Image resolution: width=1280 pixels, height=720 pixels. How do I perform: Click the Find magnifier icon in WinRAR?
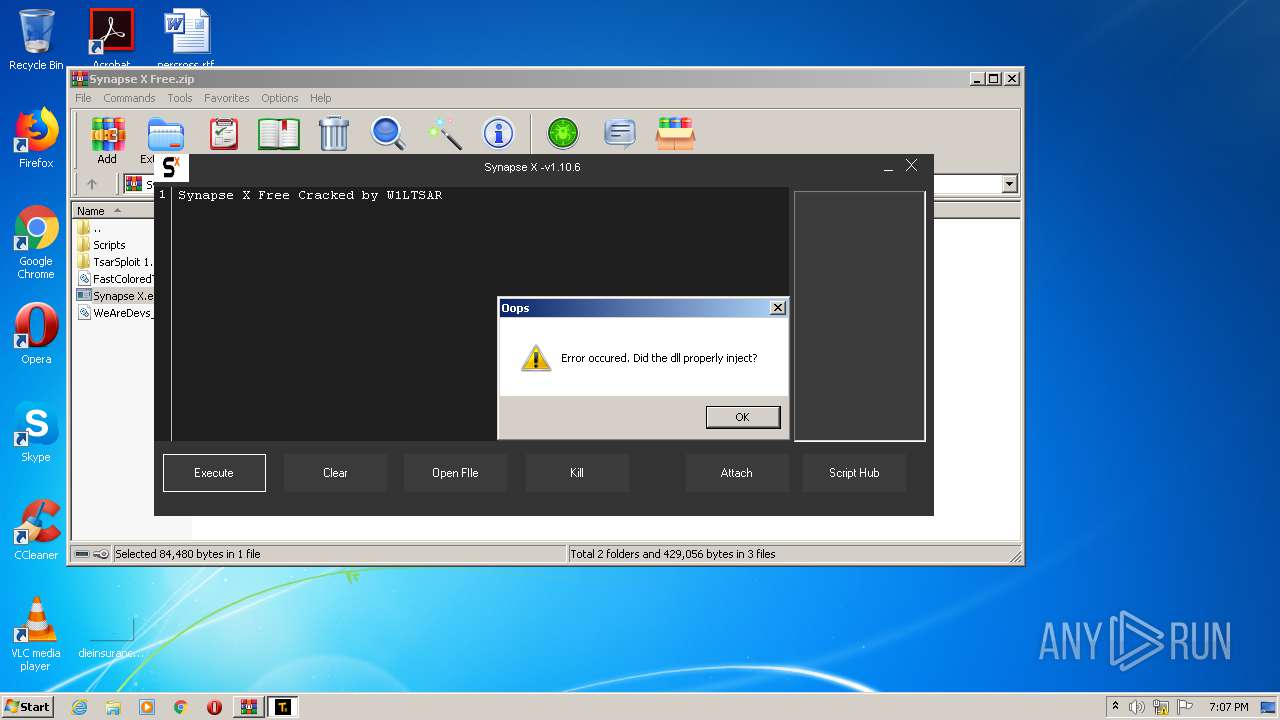(x=387, y=133)
